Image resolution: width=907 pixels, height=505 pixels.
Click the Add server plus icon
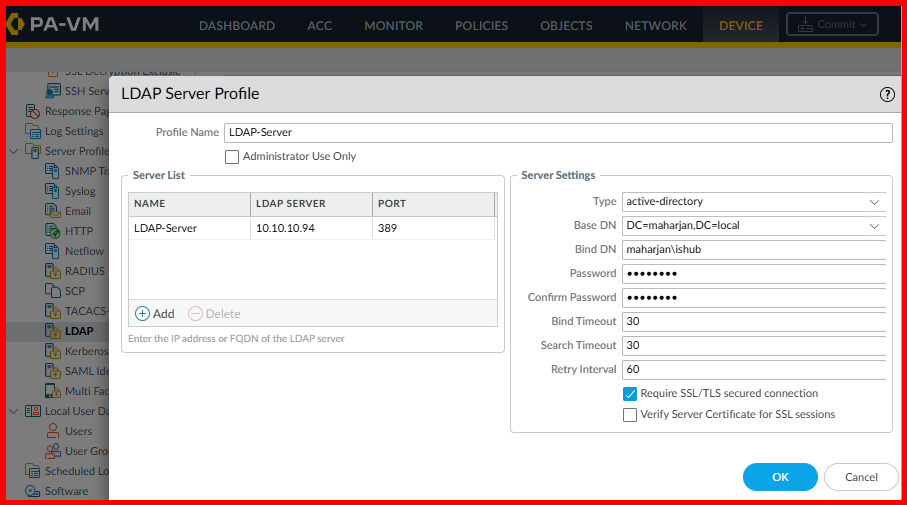(142, 313)
